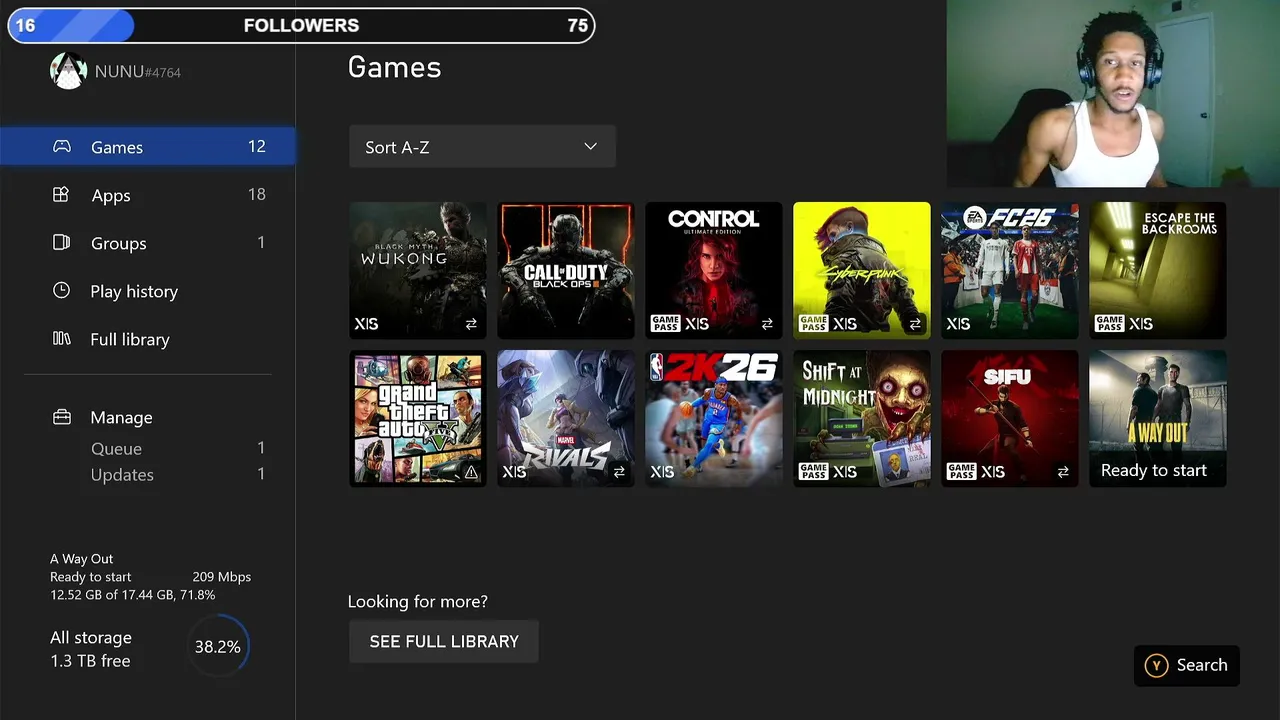1280x720 pixels.
Task: Click the storage usage ring showing 38.2%
Action: tap(218, 647)
